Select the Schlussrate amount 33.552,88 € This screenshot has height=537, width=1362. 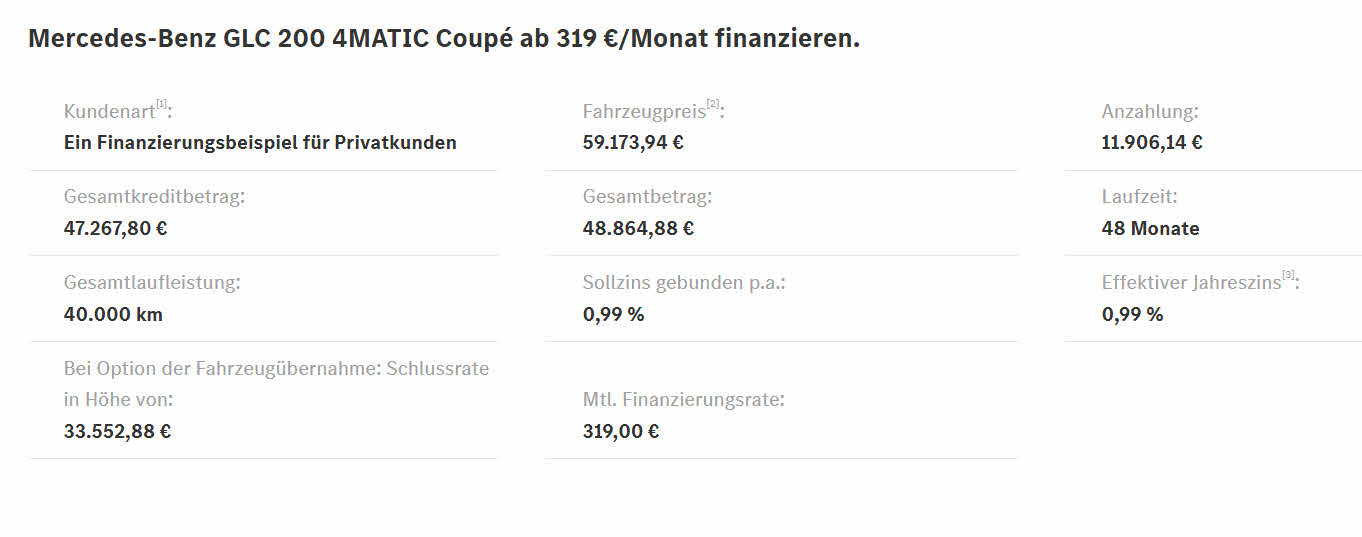click(117, 431)
